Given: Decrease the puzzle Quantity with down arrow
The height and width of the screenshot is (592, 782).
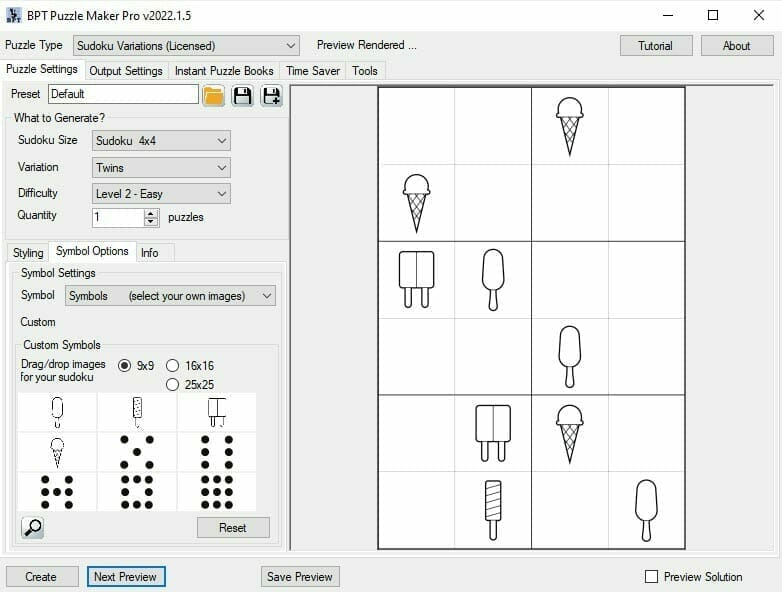Looking at the screenshot, I should pyautogui.click(x=151, y=222).
